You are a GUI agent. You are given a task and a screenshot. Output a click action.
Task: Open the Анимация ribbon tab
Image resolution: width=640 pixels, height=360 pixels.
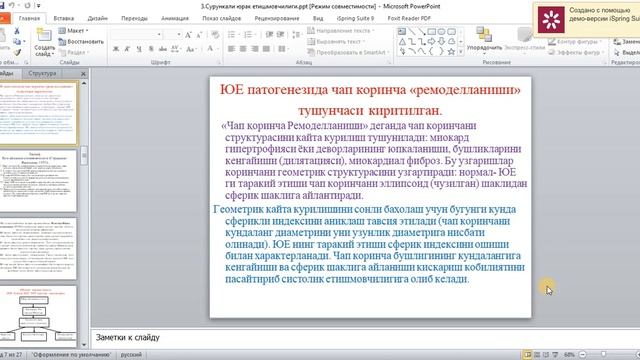tap(175, 18)
